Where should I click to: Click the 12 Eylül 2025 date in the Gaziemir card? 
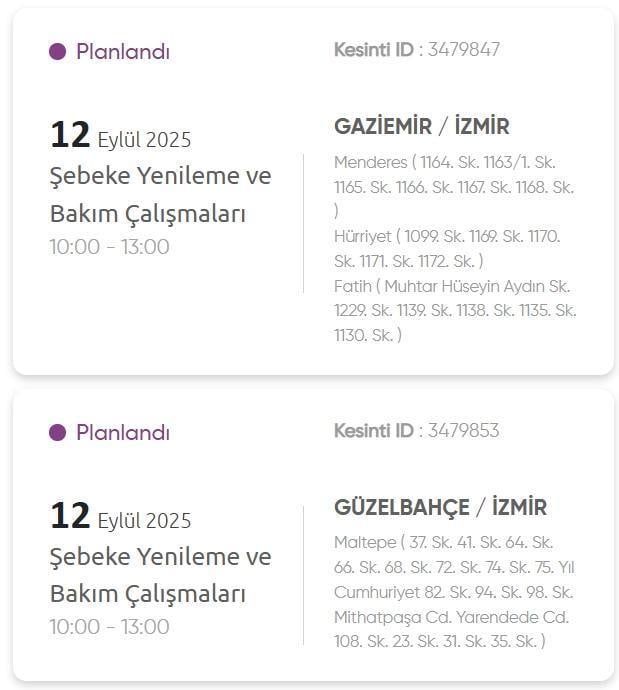click(120, 137)
